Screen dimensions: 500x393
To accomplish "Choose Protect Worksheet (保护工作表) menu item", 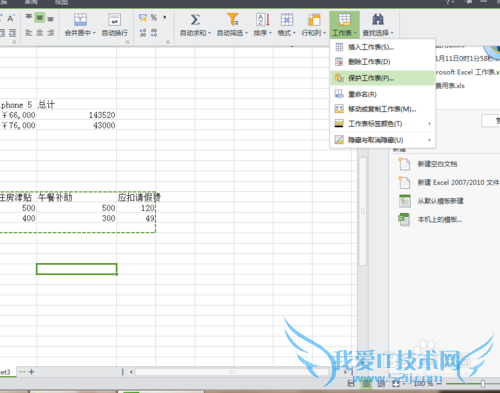I will tap(383, 78).
